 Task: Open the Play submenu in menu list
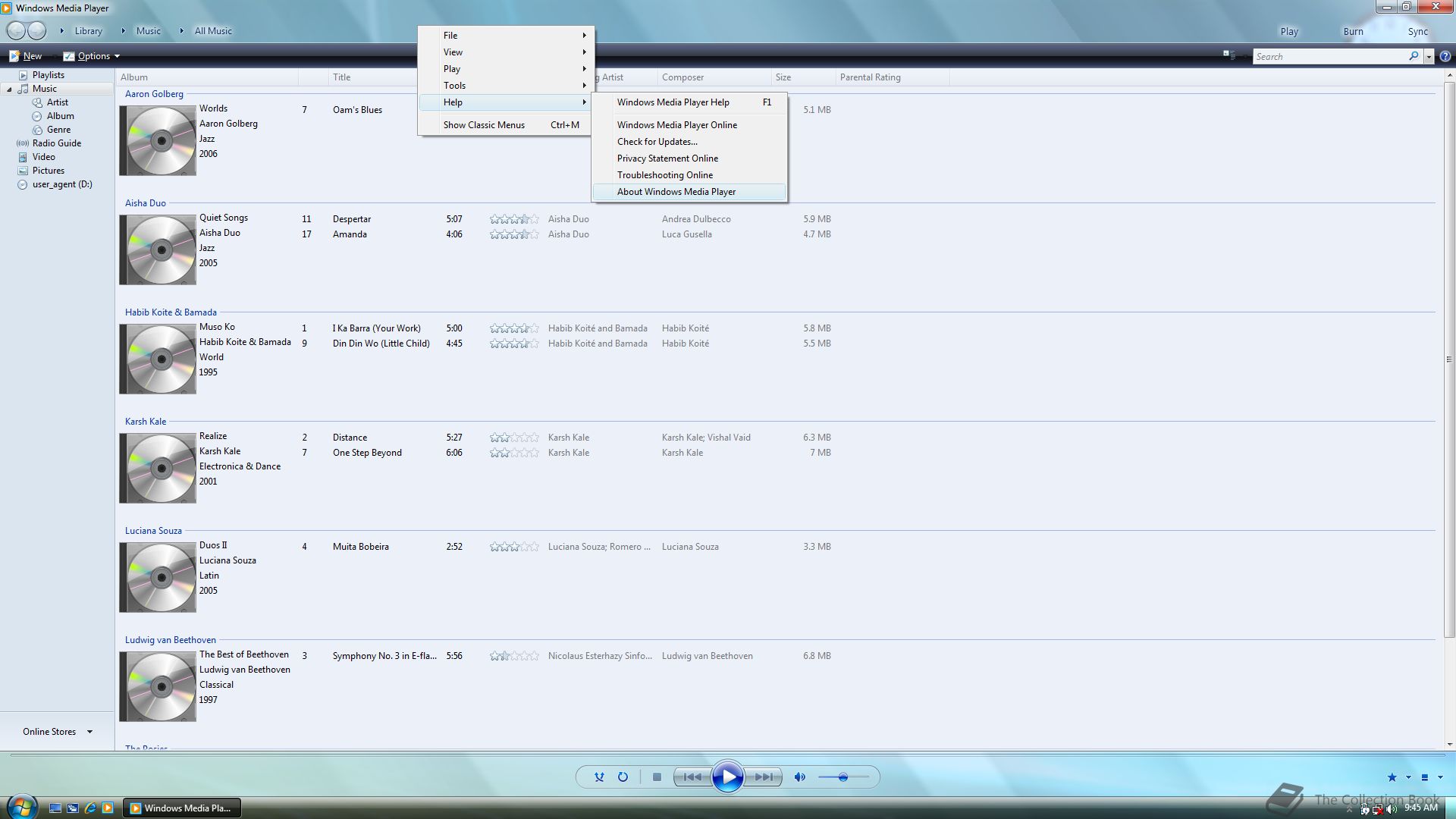click(x=506, y=69)
